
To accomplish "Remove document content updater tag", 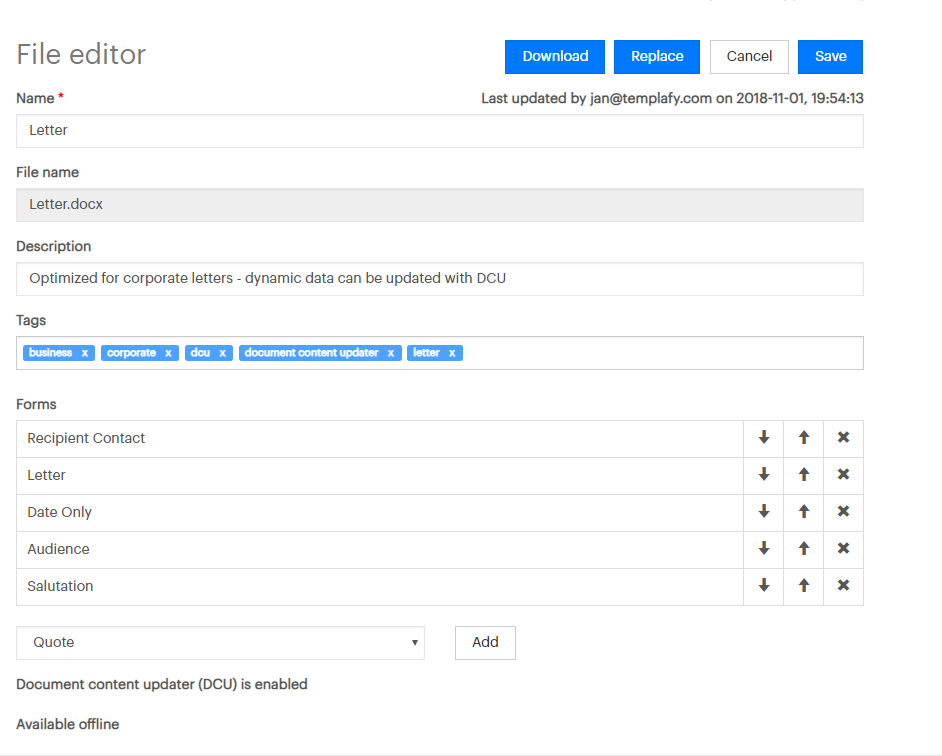I will (x=390, y=353).
